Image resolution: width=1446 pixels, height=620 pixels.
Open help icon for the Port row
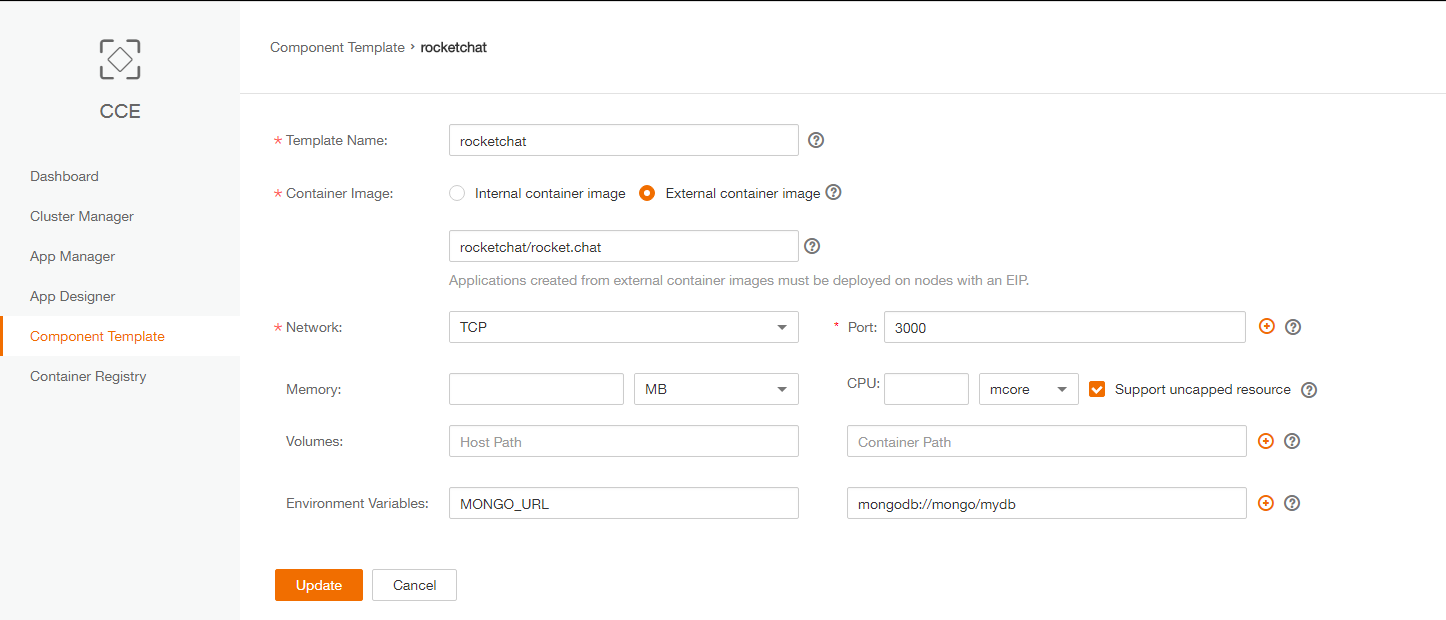click(x=1293, y=327)
